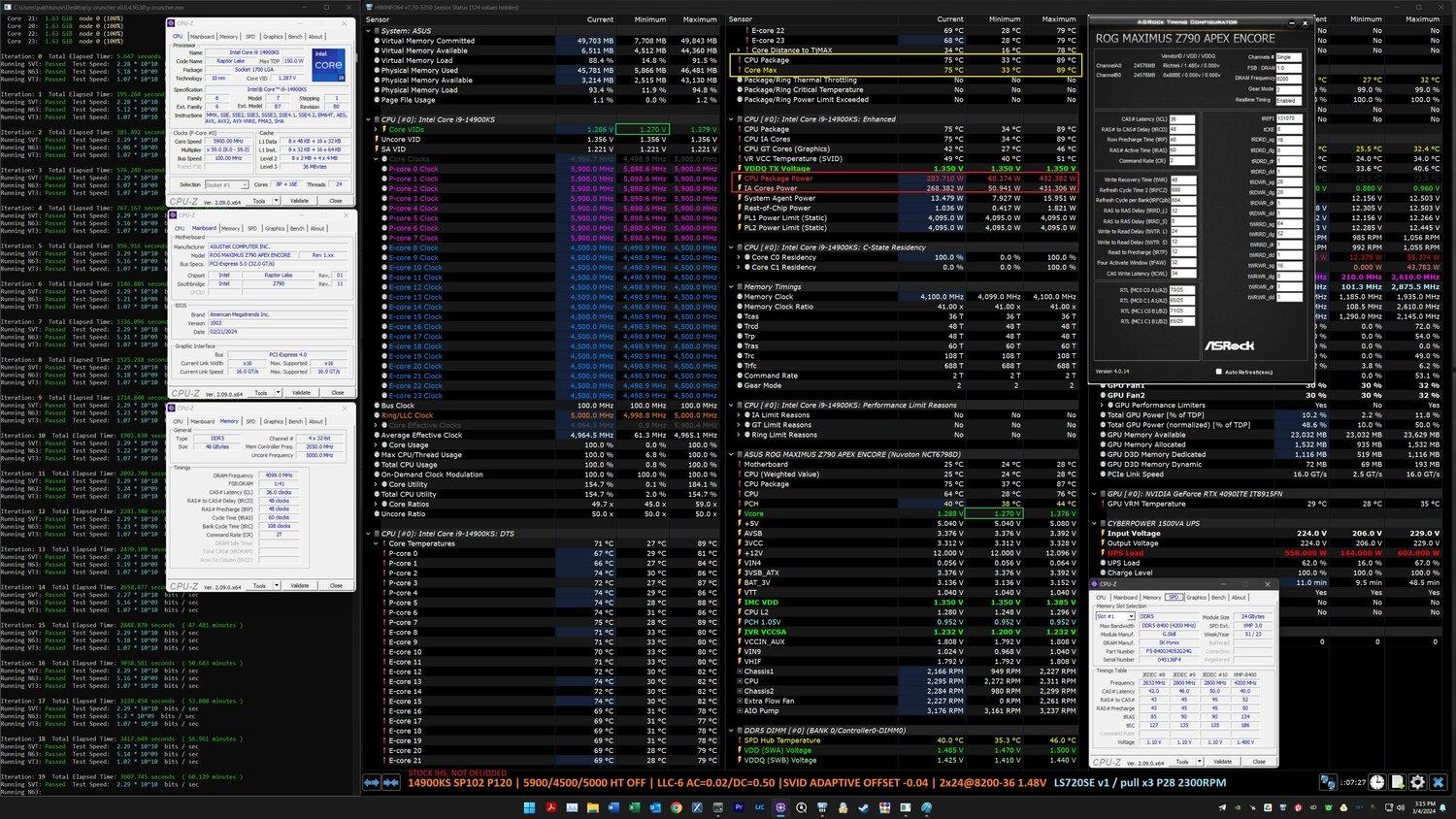Launch Premiere Pro from the taskbar

pos(740,807)
